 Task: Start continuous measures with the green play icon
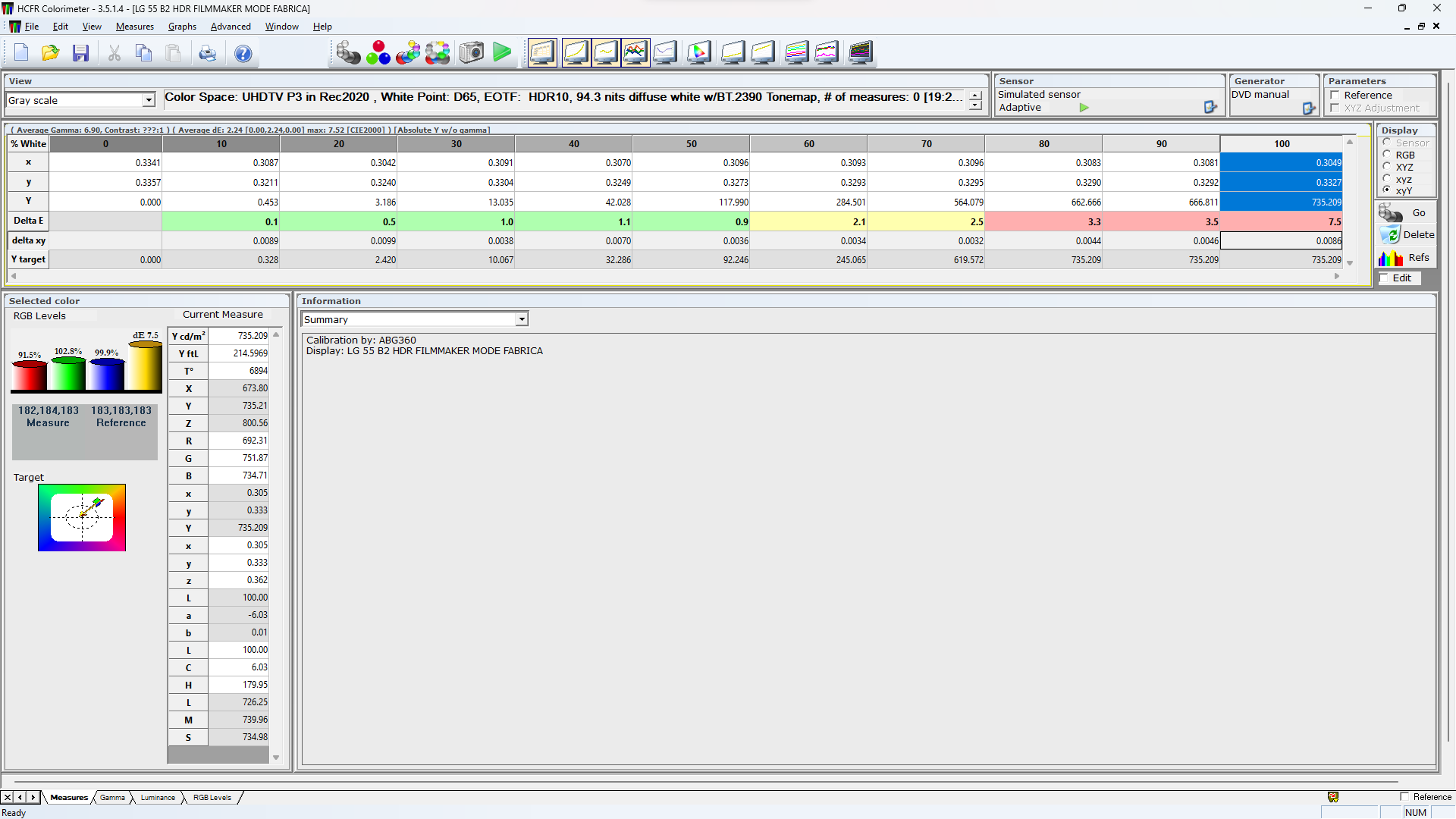502,52
